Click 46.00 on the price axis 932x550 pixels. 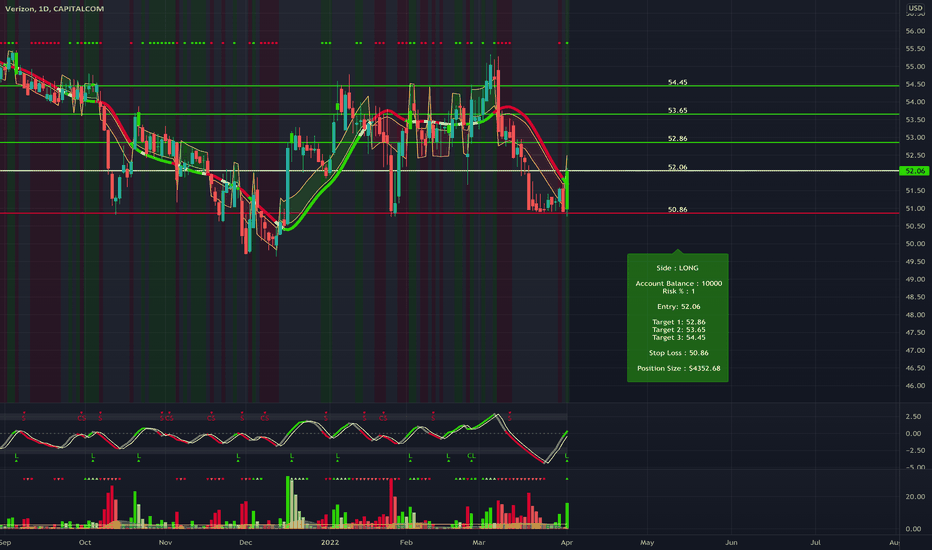coord(915,385)
